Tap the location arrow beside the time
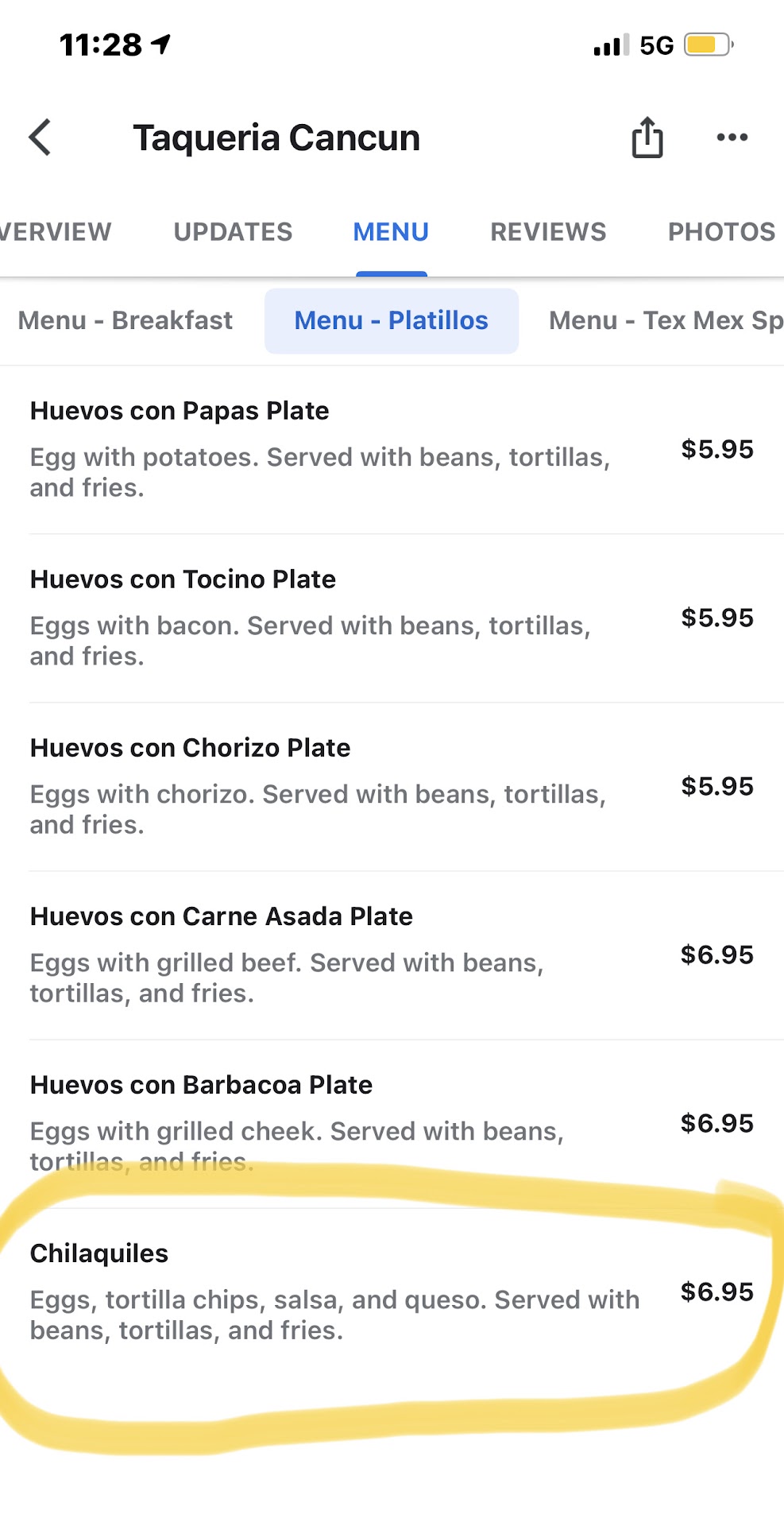784x1526 pixels. (162, 45)
